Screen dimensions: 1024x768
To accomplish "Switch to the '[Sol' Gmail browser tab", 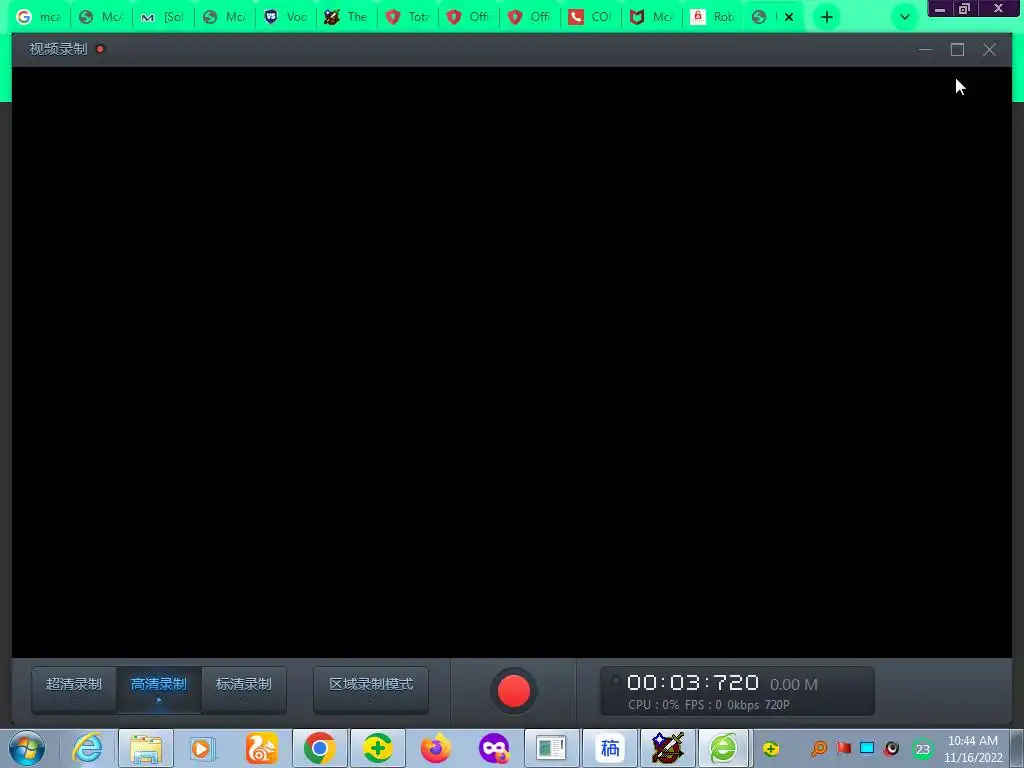I will click(163, 17).
